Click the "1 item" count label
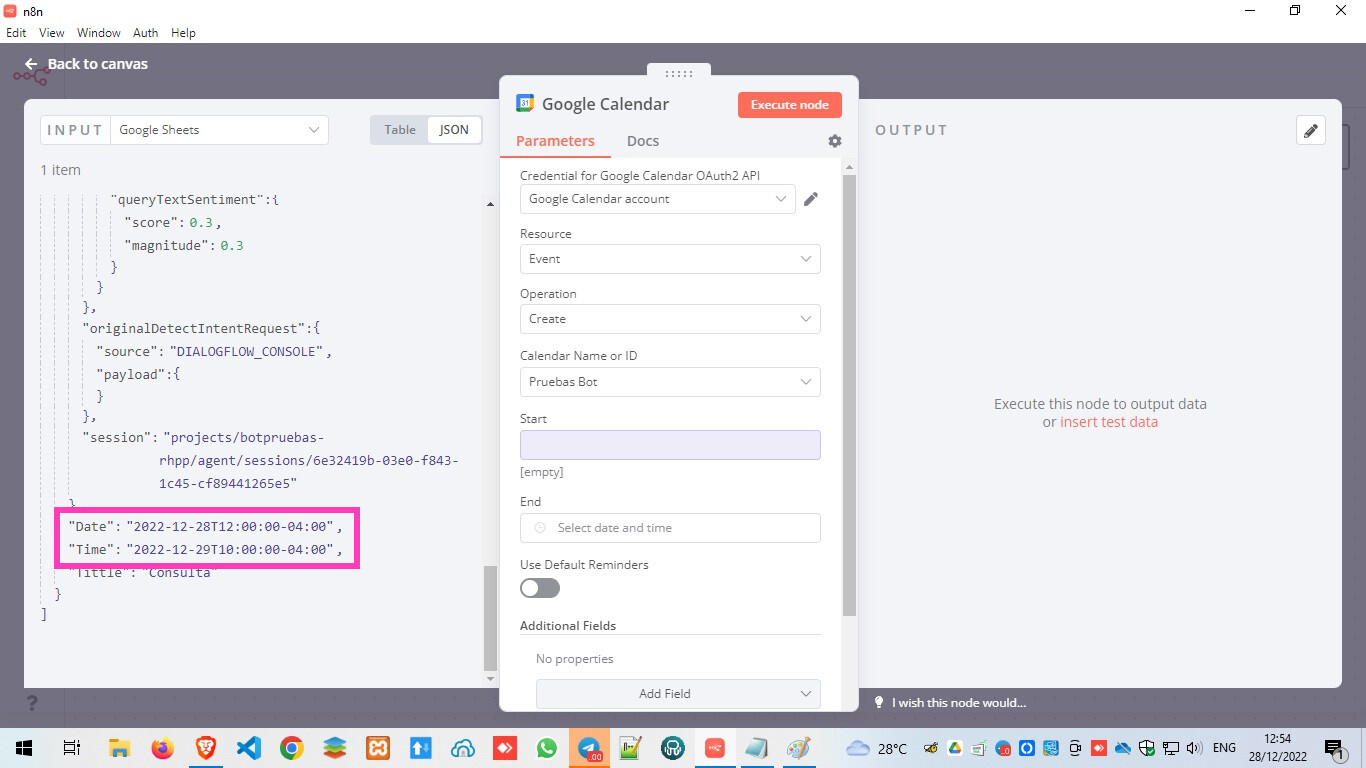Image resolution: width=1366 pixels, height=768 pixels. pyautogui.click(x=61, y=170)
